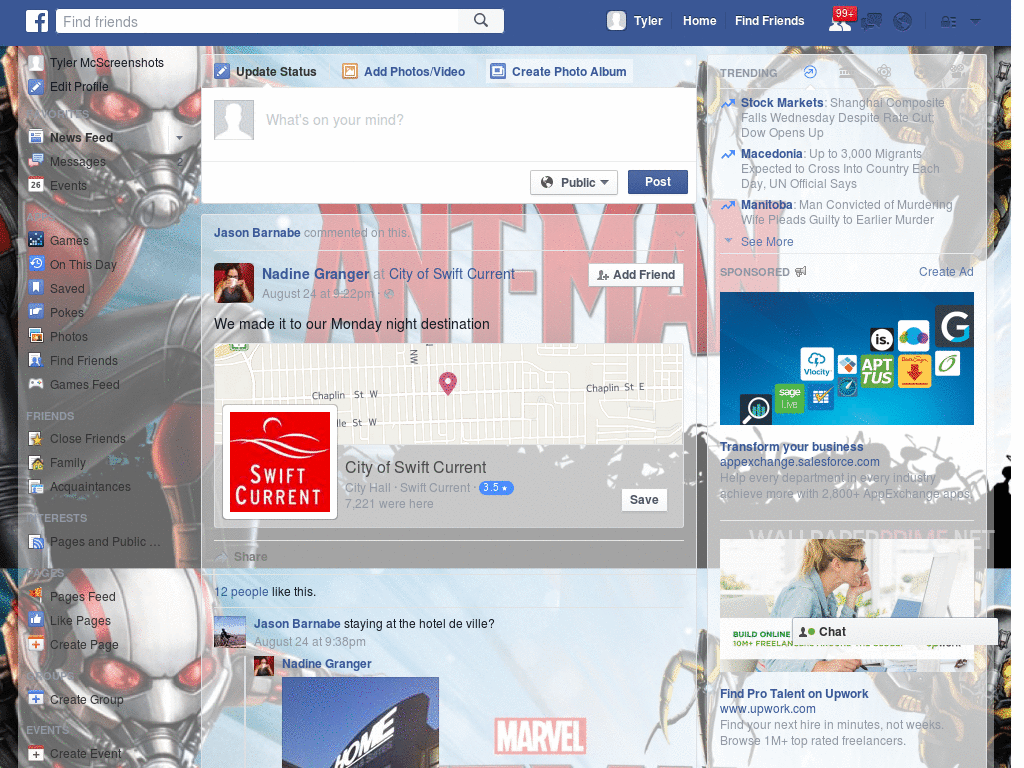Click the Create Page plus icon
The width and height of the screenshot is (1024, 768).
pyautogui.click(x=36, y=644)
